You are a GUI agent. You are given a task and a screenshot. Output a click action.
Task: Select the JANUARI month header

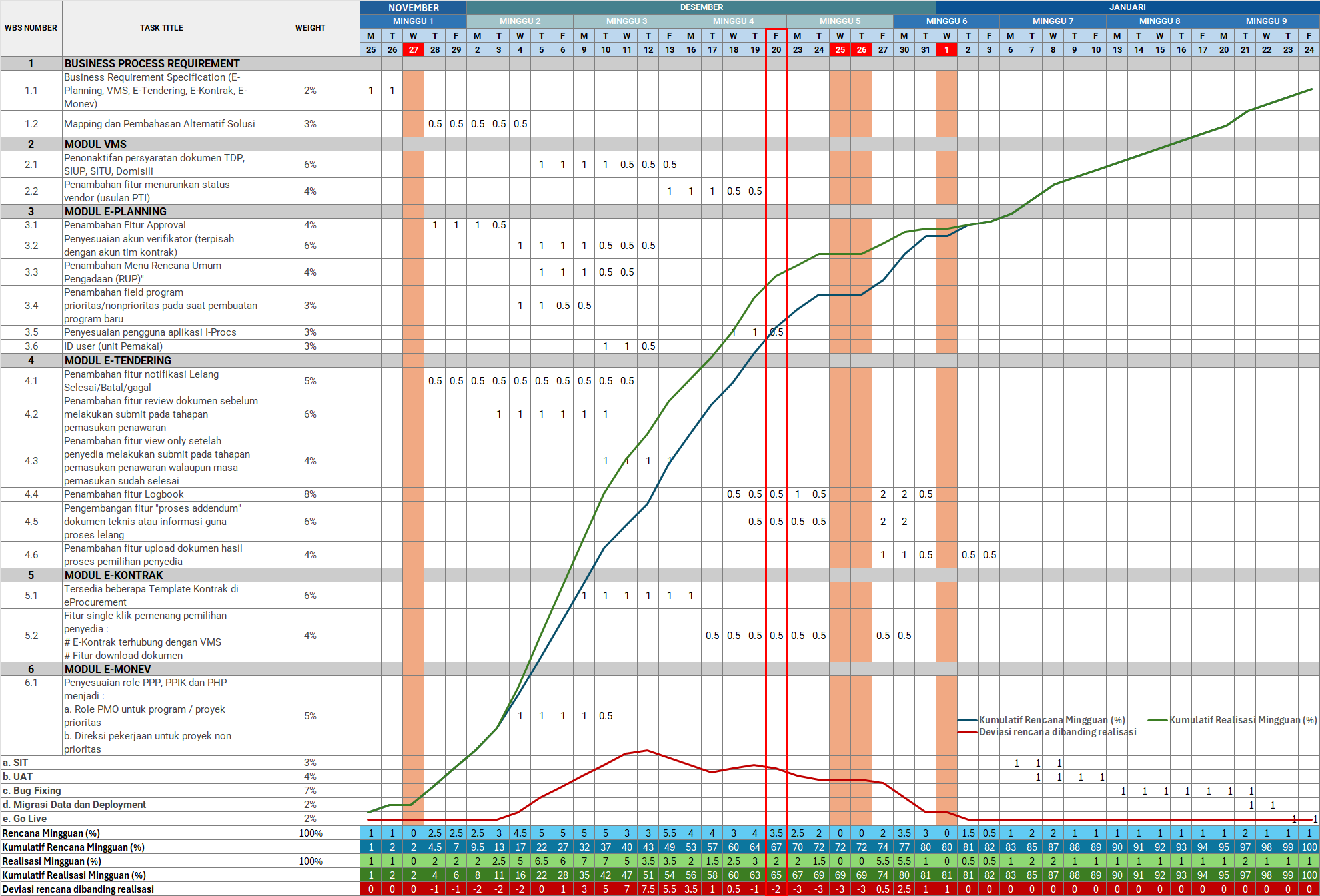(x=1127, y=7)
